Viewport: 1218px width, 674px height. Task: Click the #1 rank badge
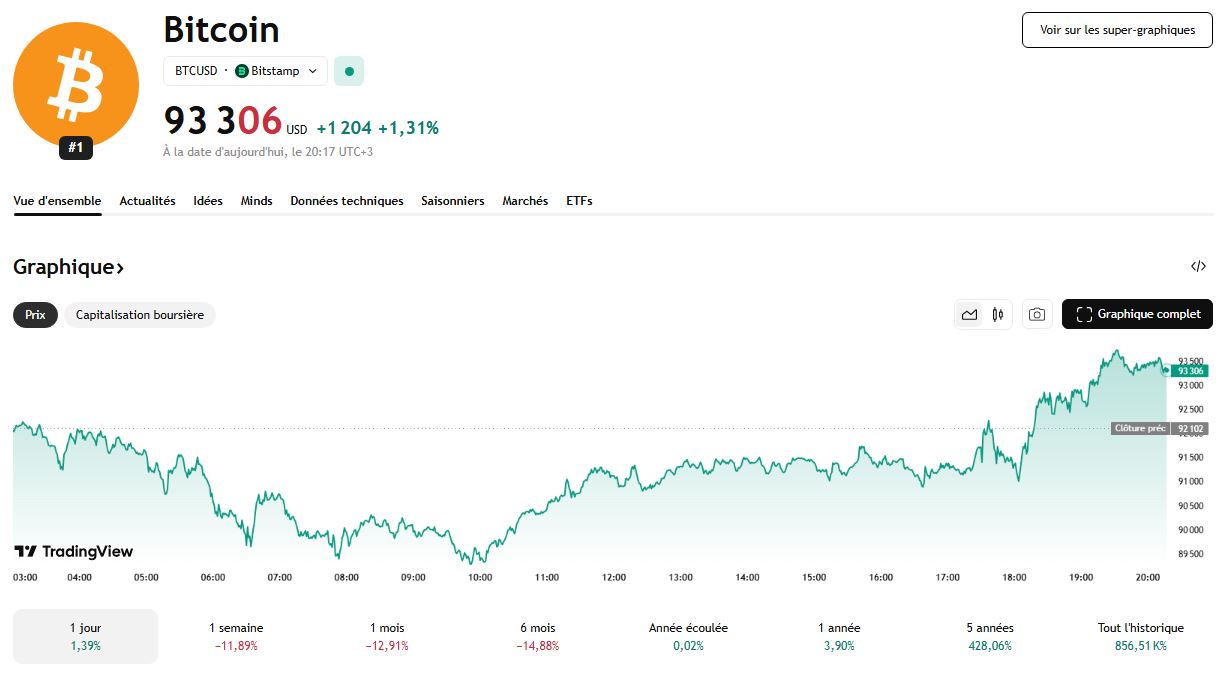[x=75, y=148]
